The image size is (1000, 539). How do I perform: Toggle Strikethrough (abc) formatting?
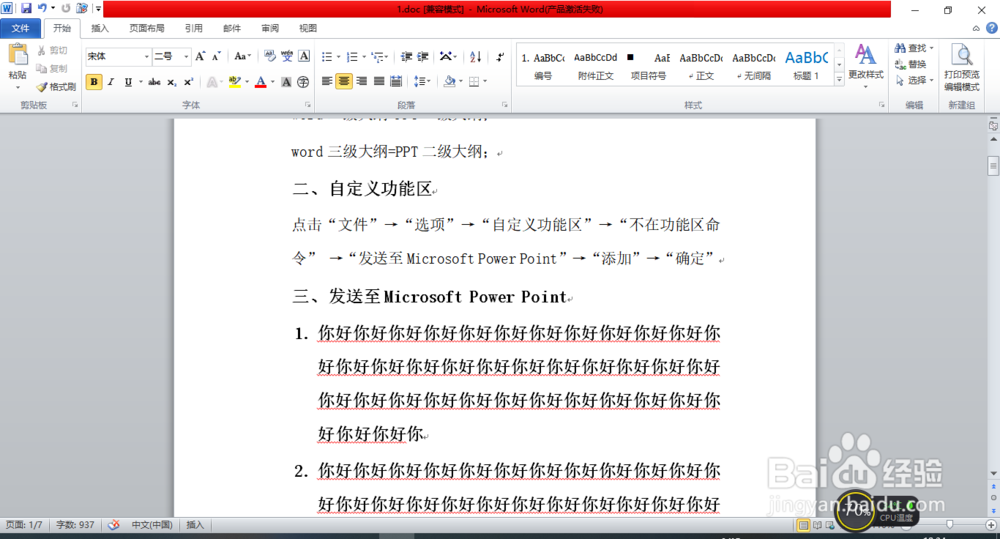click(x=154, y=82)
